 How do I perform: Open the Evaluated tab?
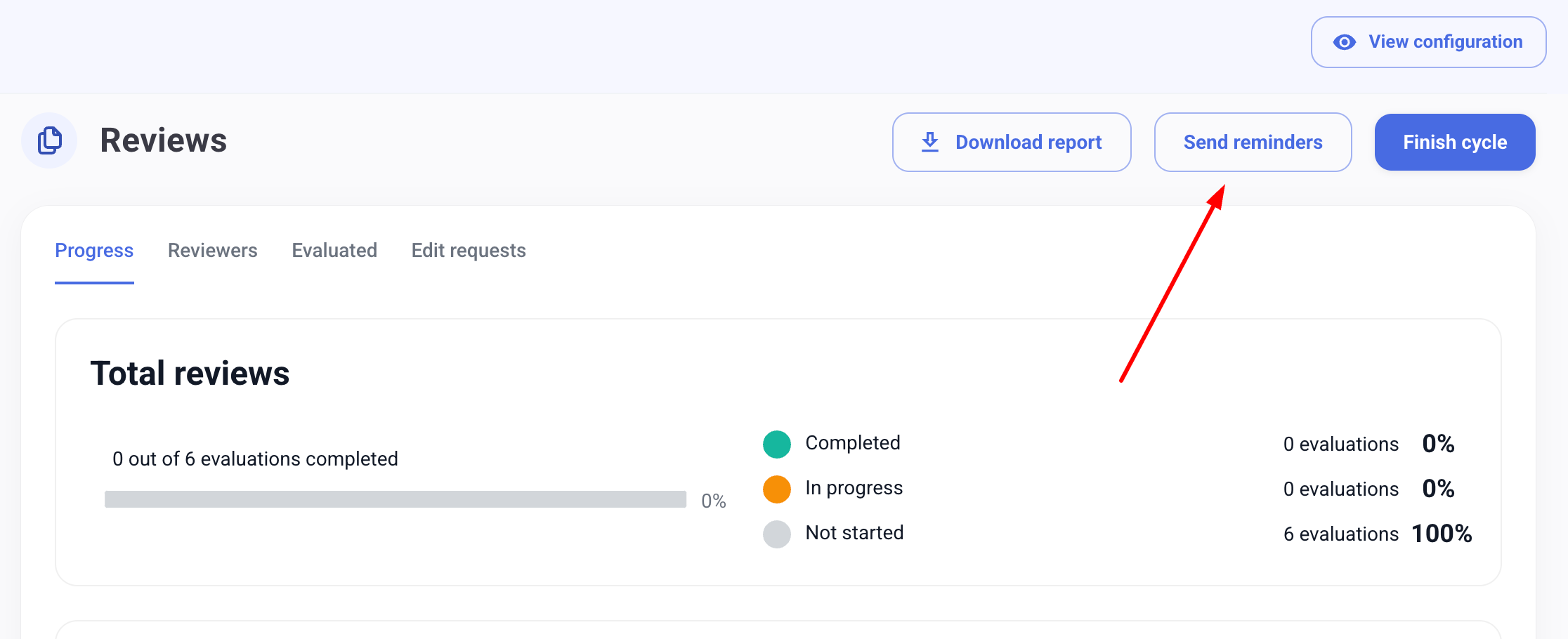(334, 251)
